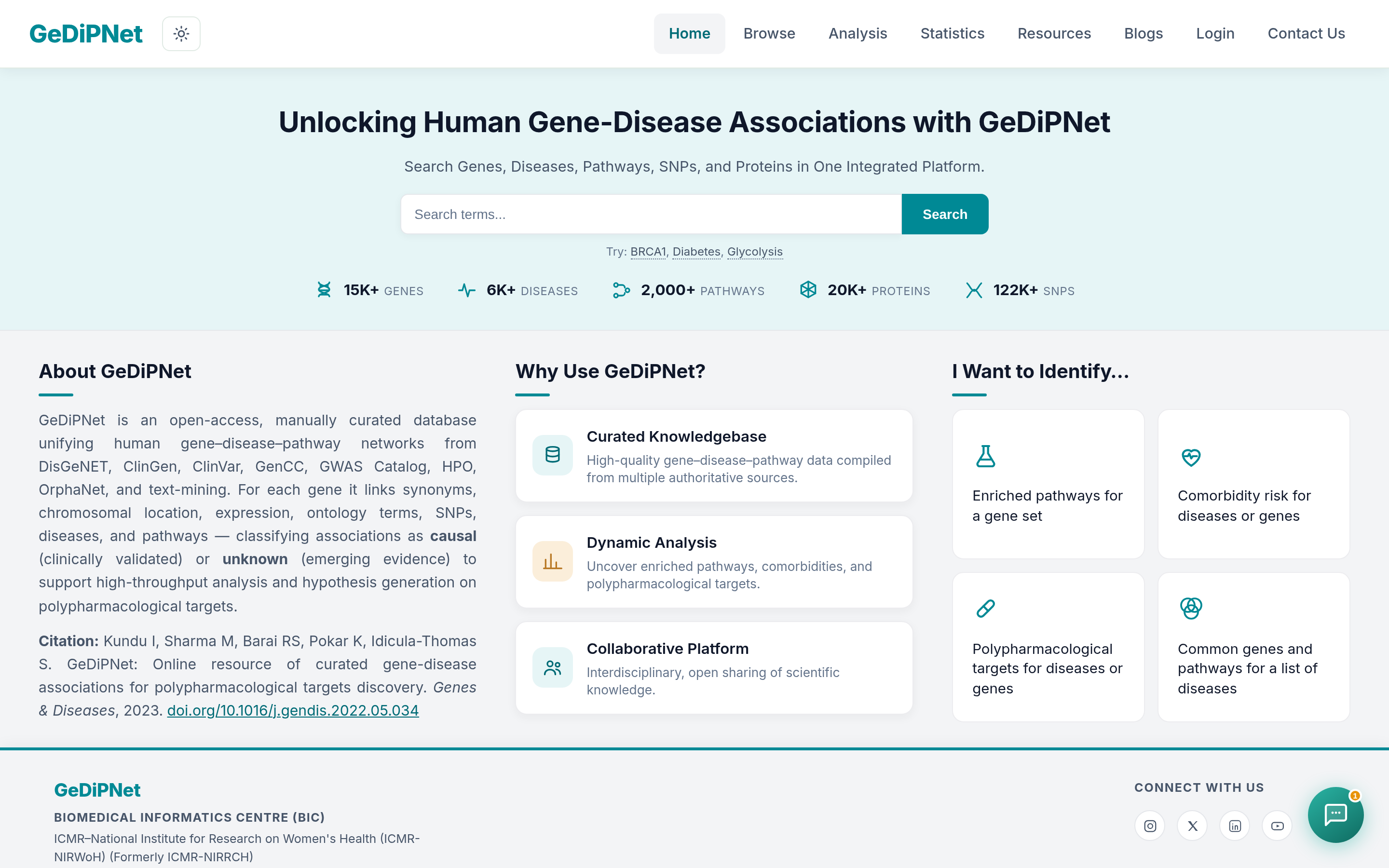Open the Curated Knowledgebase card title
The width and height of the screenshot is (1389, 868).
(x=676, y=436)
